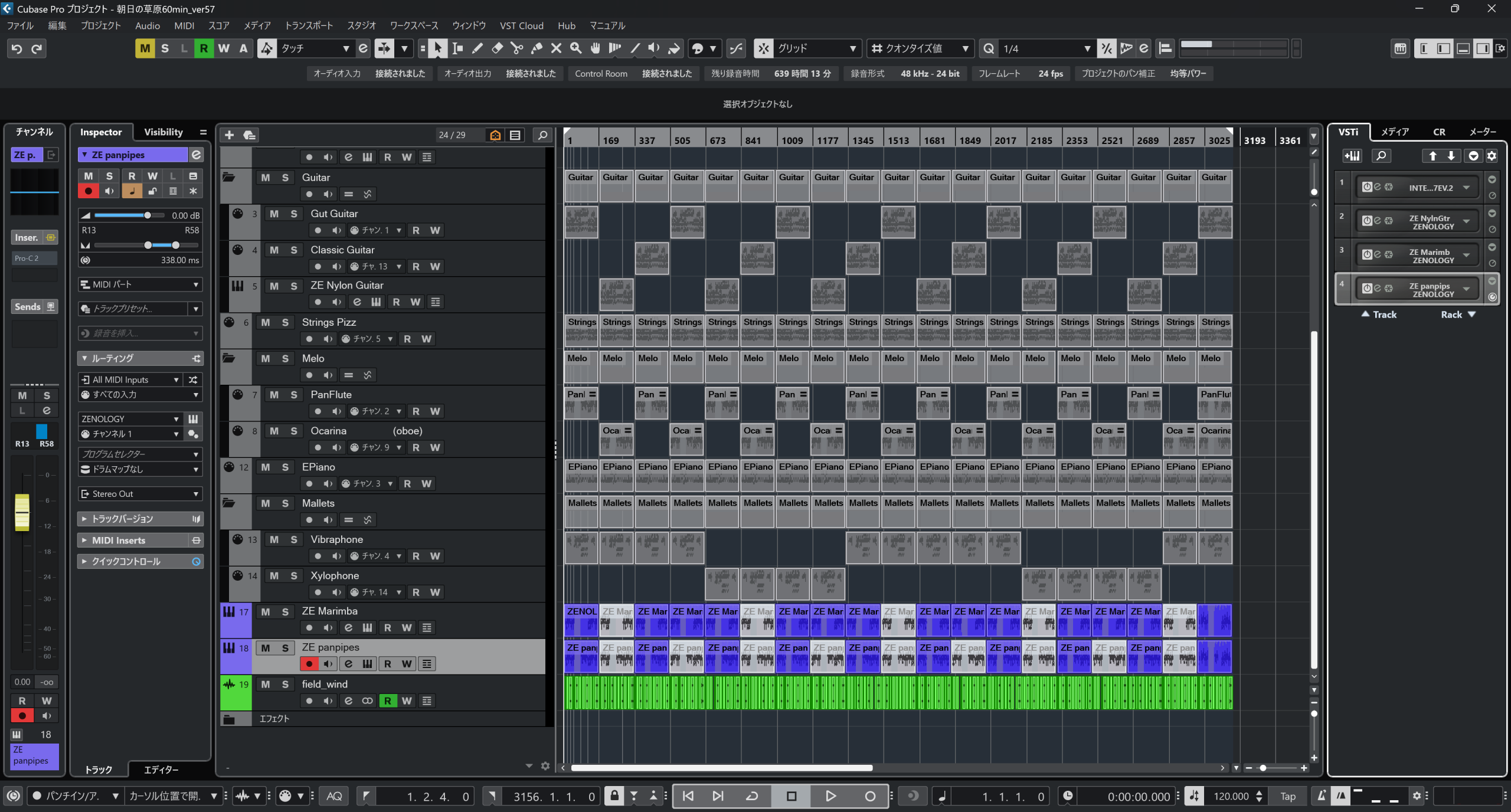Select the Scissors split tool
The height and width of the screenshot is (812, 1511).
[516, 48]
